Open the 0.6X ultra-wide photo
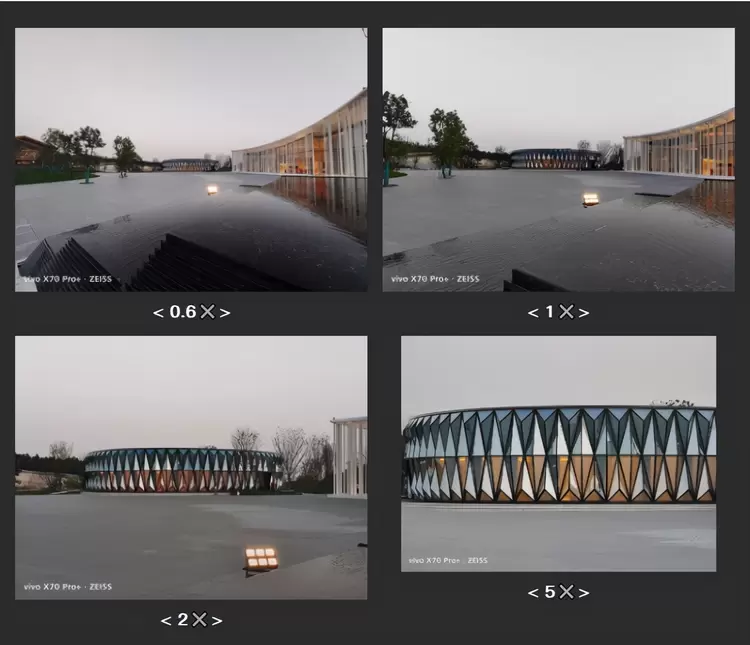750x645 pixels. pyautogui.click(x=190, y=159)
